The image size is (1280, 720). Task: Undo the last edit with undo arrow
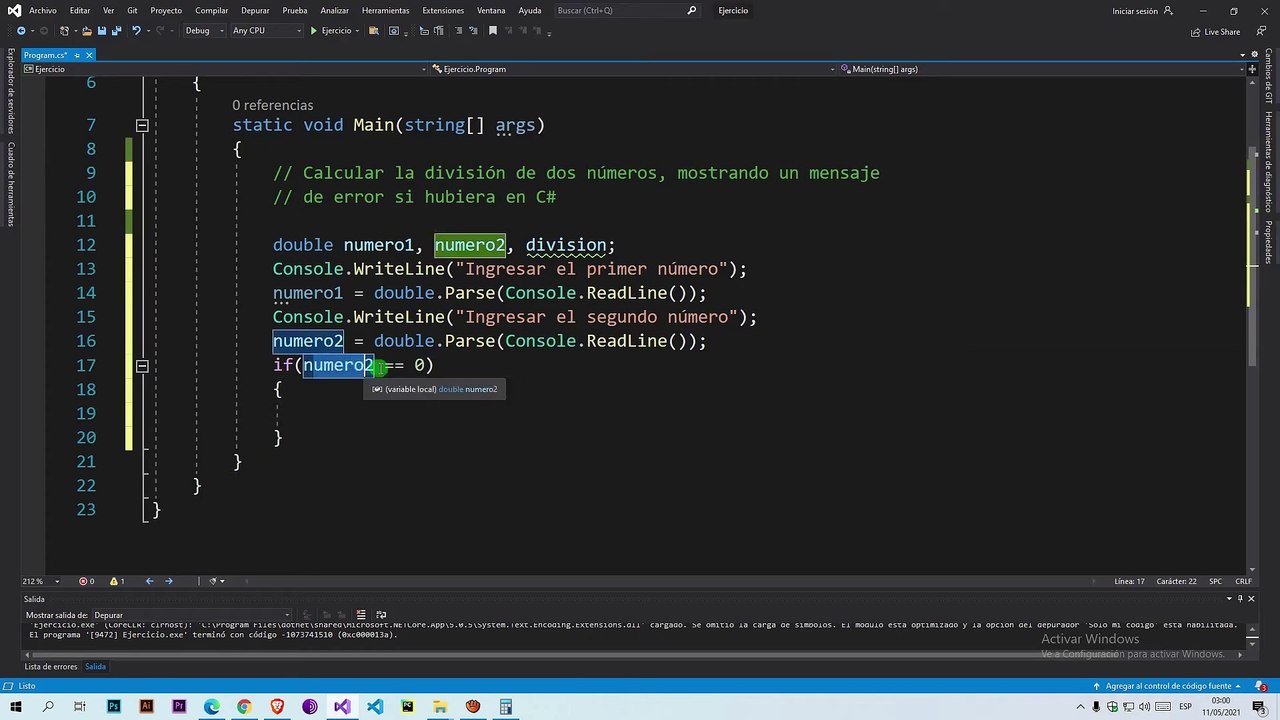pyautogui.click(x=136, y=31)
